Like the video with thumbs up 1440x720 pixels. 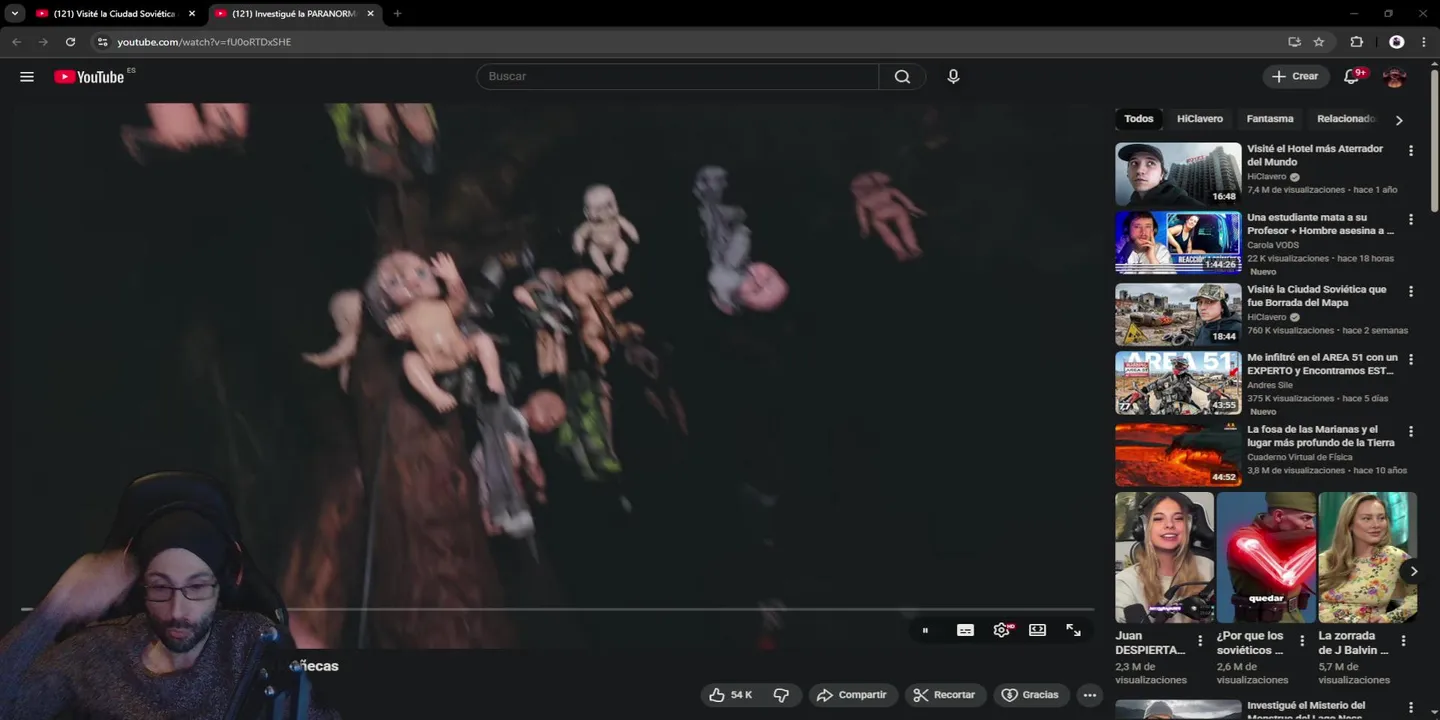coord(731,695)
